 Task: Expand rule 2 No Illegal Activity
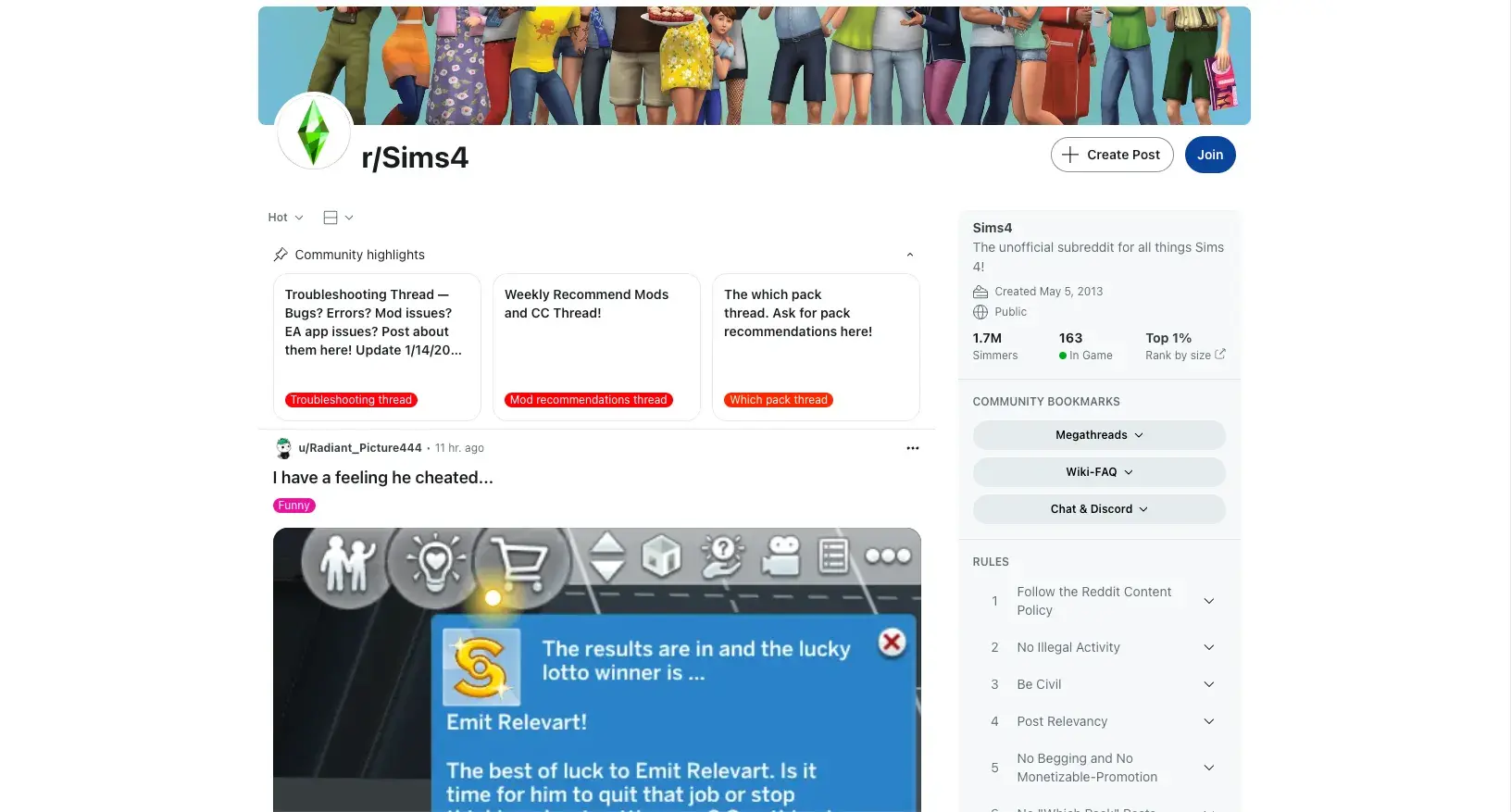pyautogui.click(x=1208, y=647)
